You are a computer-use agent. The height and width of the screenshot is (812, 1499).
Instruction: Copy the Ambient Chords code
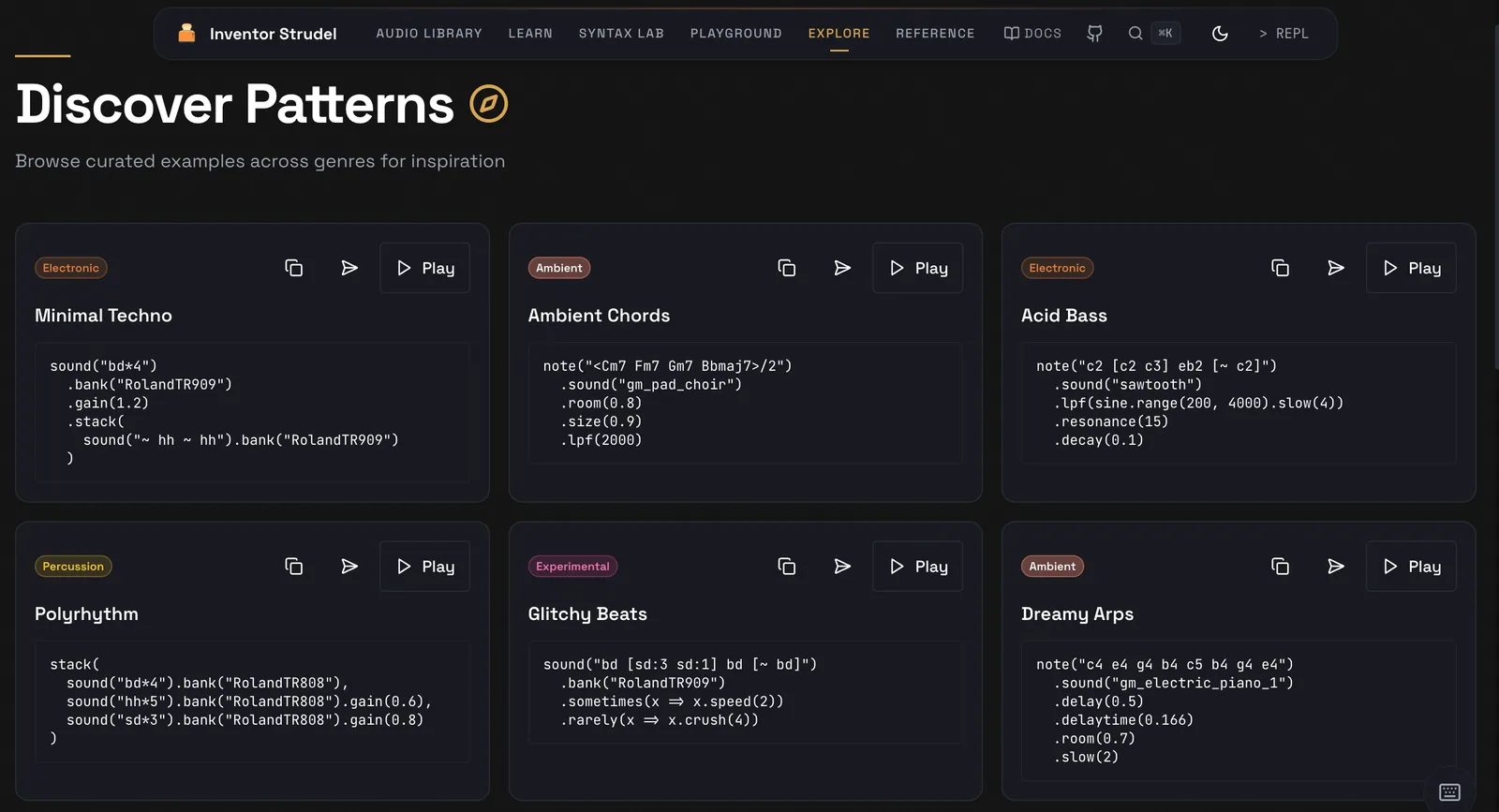pos(787,268)
